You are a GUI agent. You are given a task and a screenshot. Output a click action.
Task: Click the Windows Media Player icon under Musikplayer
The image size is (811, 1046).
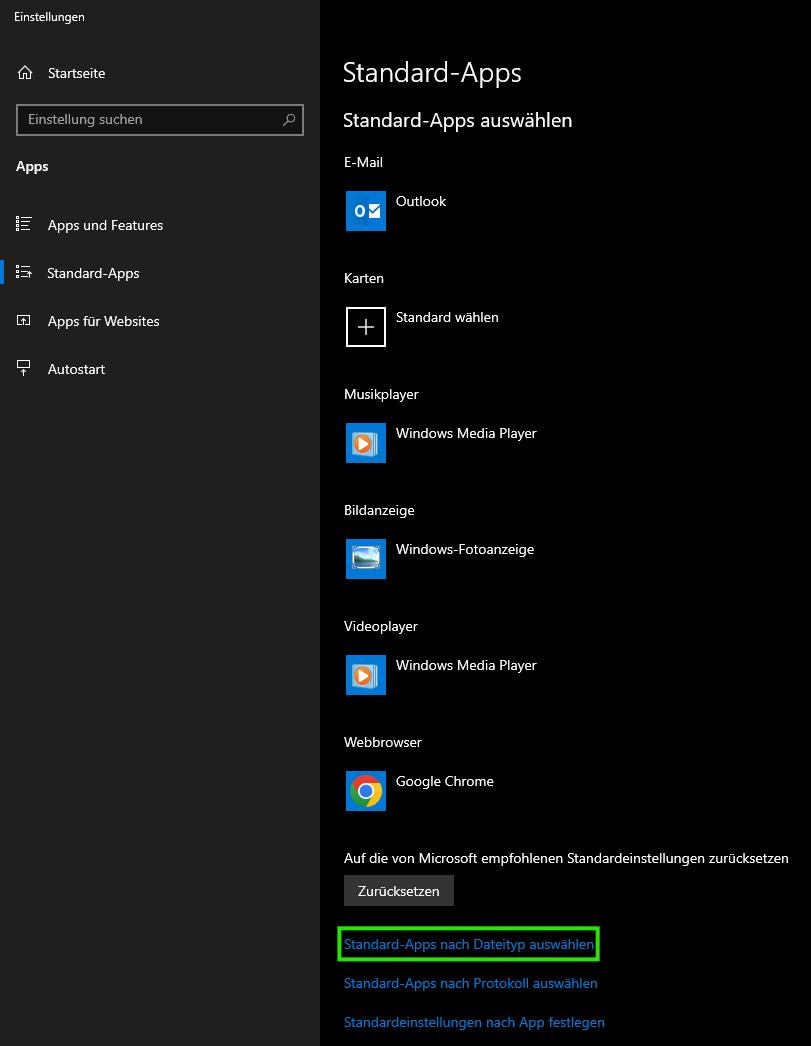coord(365,443)
